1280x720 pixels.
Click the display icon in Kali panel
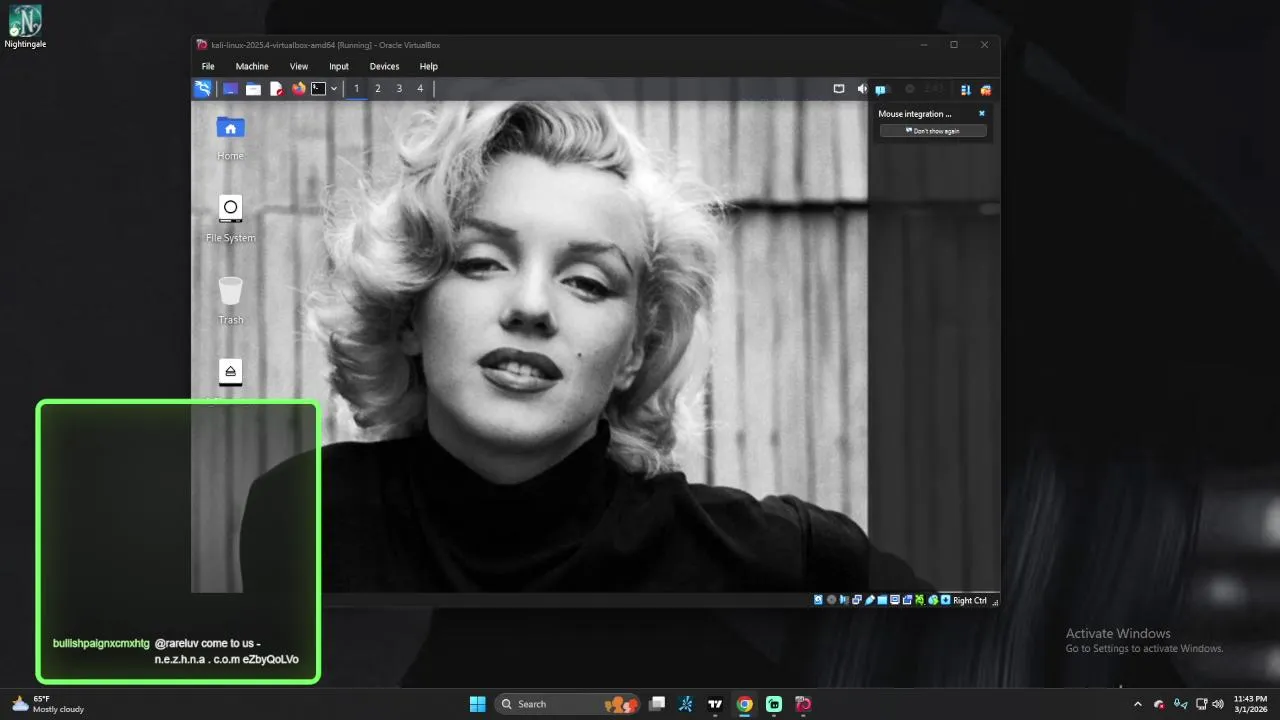(839, 89)
